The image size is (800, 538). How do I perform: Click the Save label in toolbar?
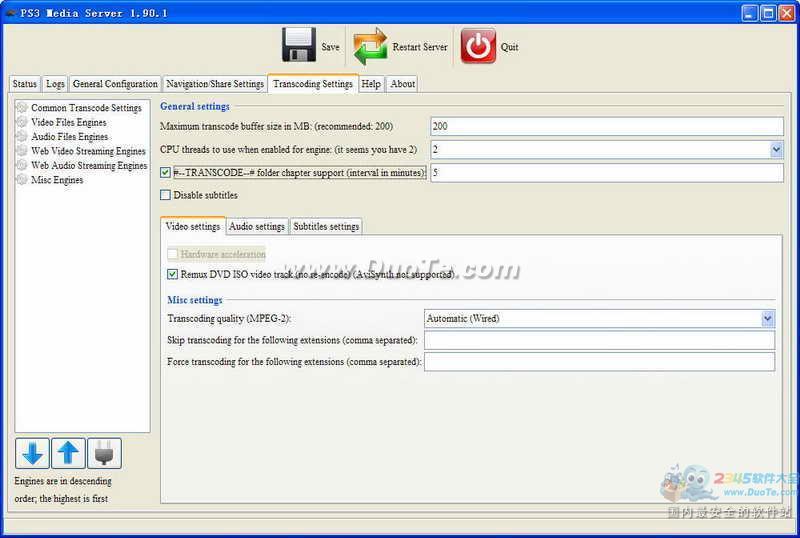[x=330, y=46]
